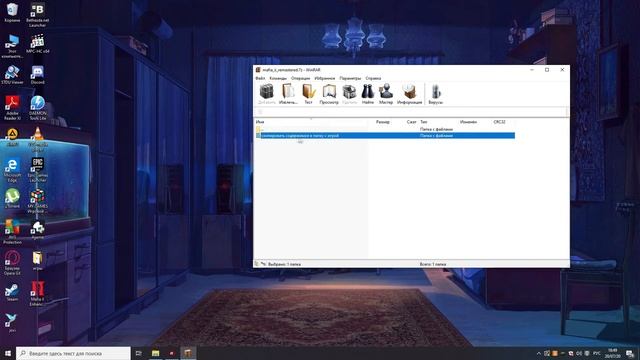Run the archive Test (Тест) tool
640x360 pixels.
click(x=309, y=94)
